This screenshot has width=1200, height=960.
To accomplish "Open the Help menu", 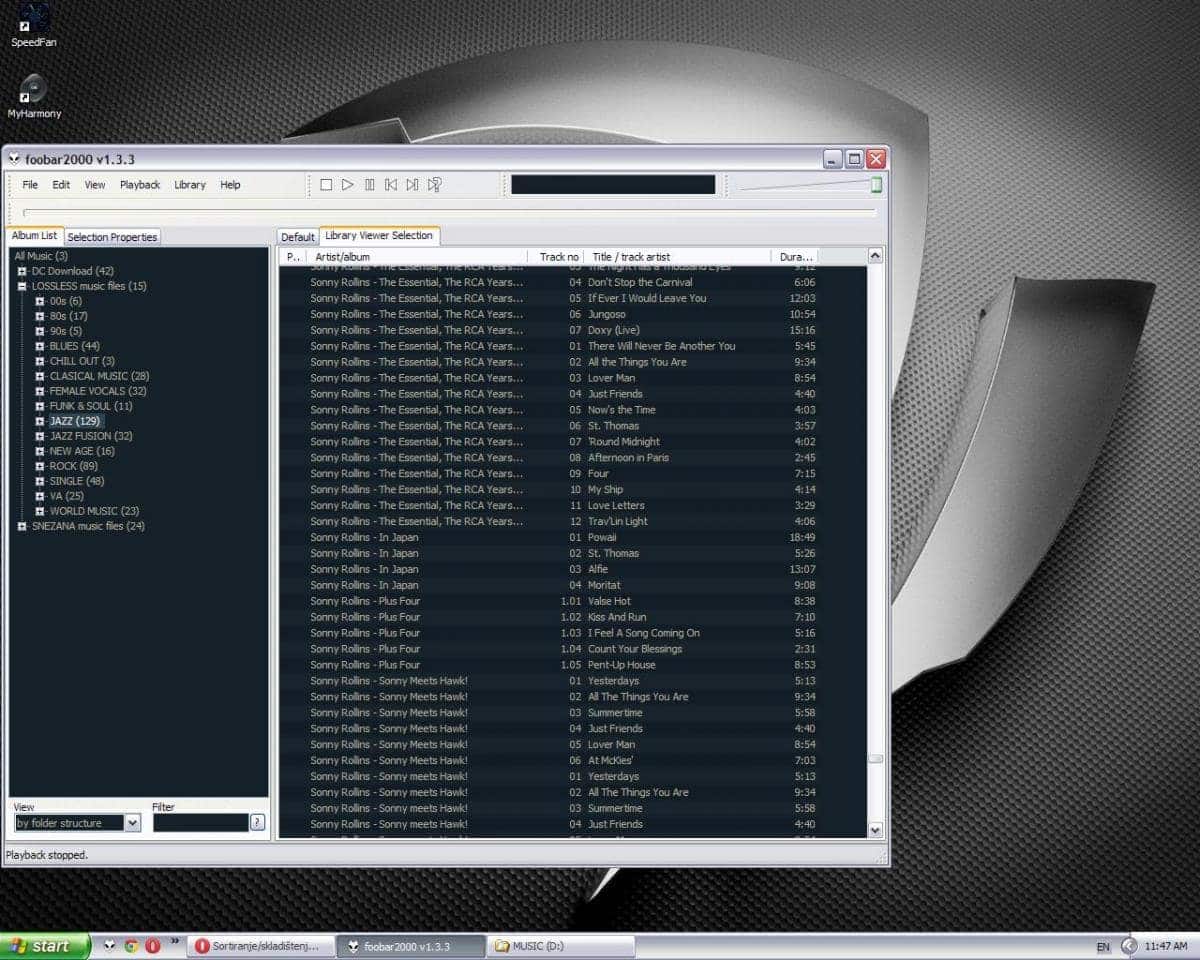I will pyautogui.click(x=230, y=185).
